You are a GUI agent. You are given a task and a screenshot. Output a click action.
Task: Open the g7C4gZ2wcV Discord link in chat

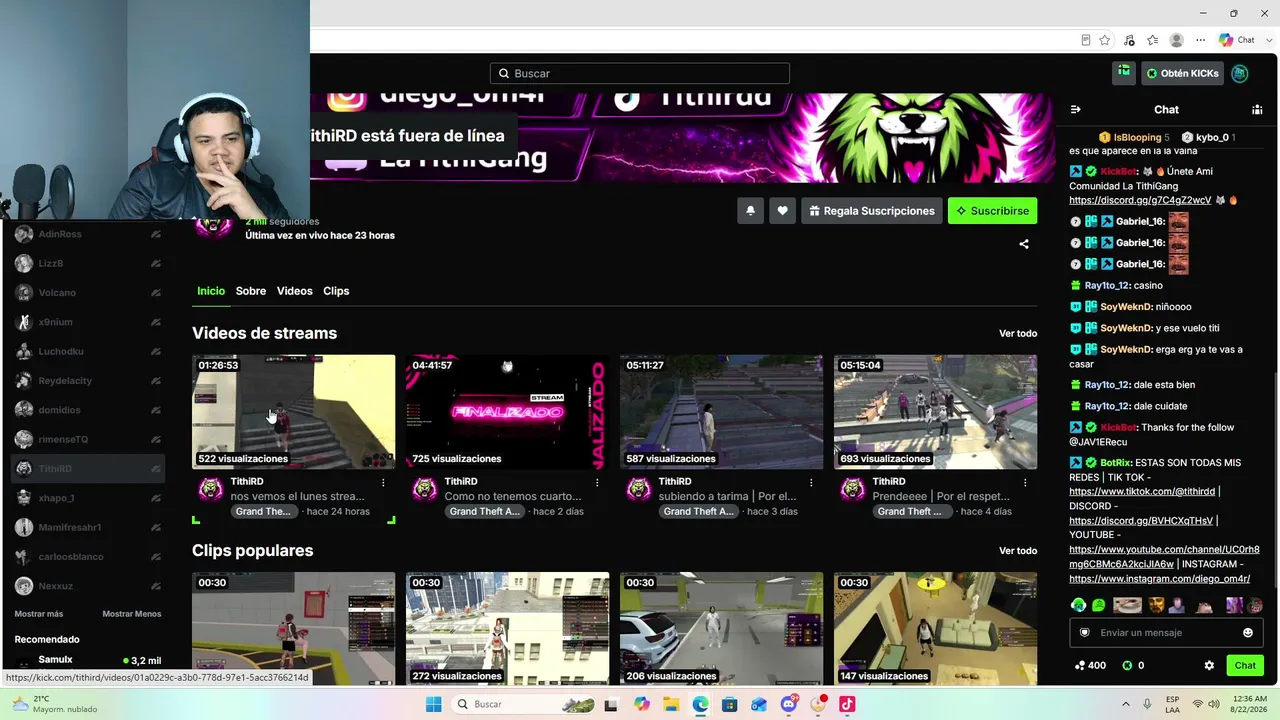(x=1140, y=201)
